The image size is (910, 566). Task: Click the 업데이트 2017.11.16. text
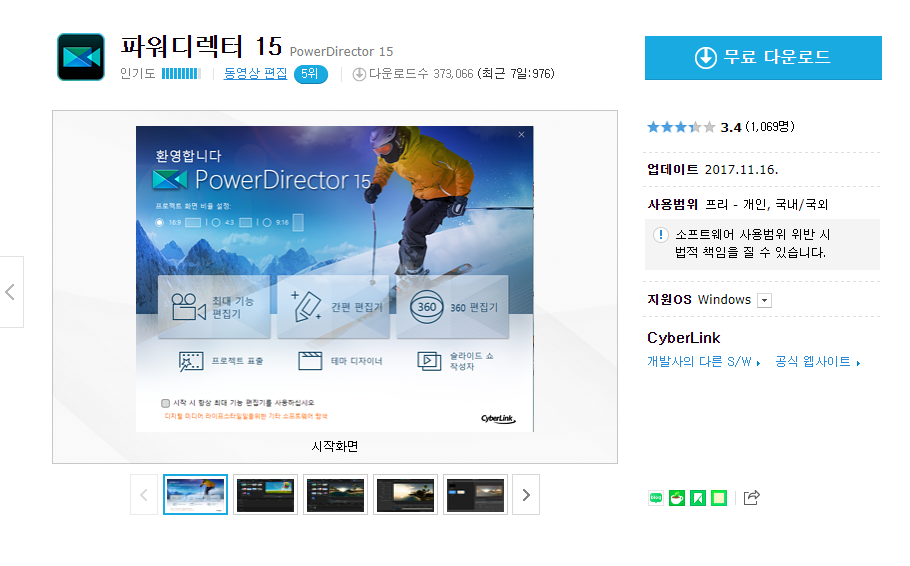pyautogui.click(x=713, y=170)
